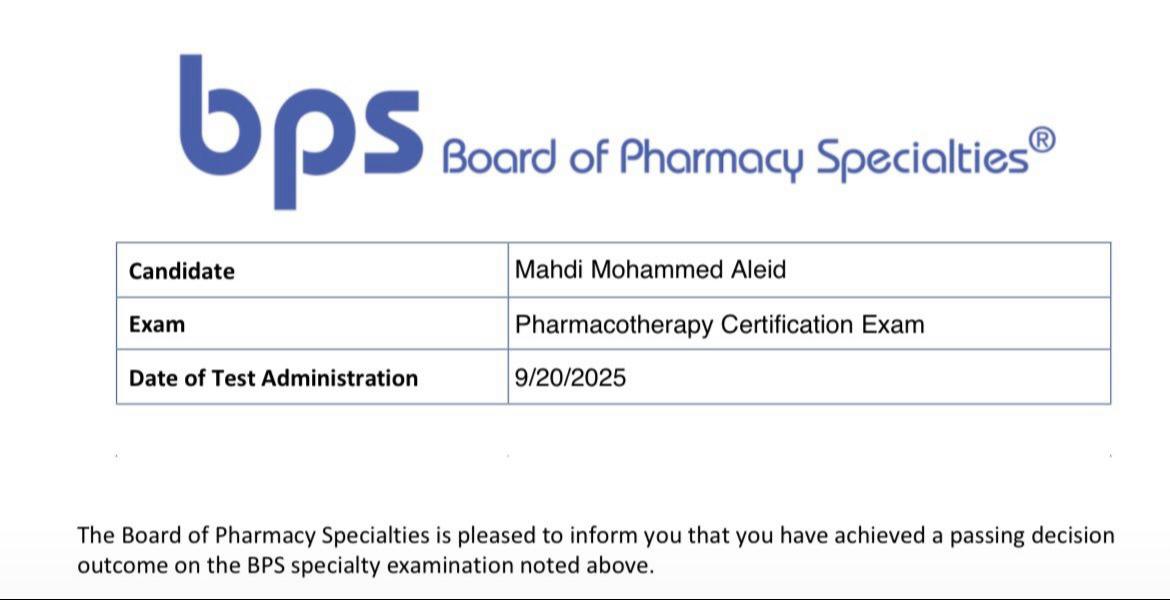Screen dimensions: 1170x600
Task: Click the word Specialties in the logo title
Action: 922,158
